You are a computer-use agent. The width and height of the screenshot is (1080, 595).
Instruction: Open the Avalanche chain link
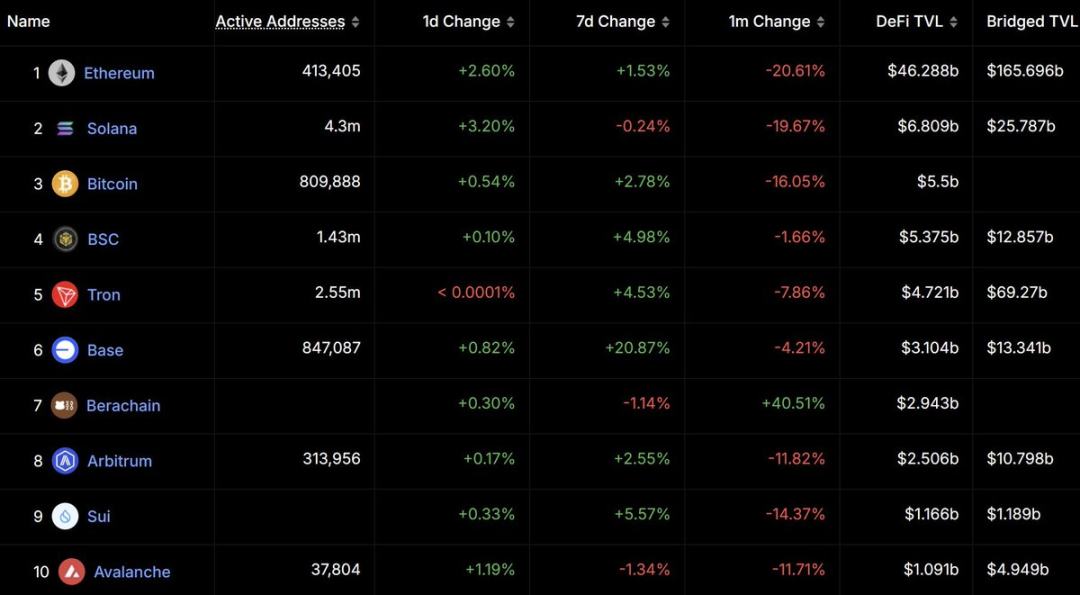[x=132, y=572]
